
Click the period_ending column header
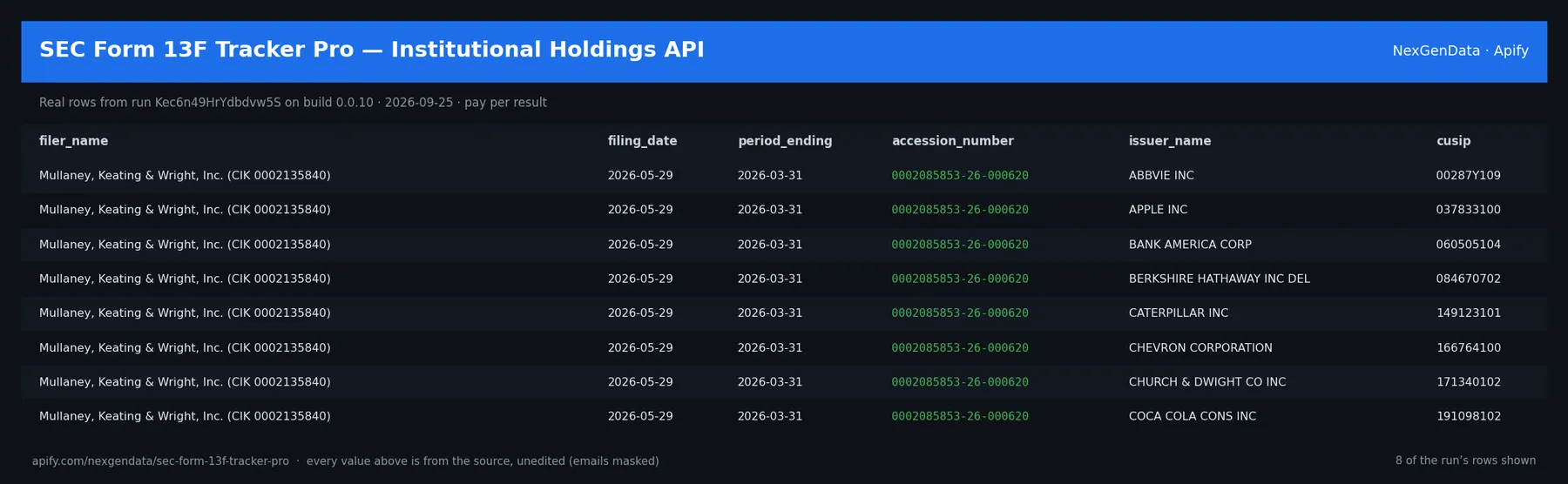coord(785,141)
